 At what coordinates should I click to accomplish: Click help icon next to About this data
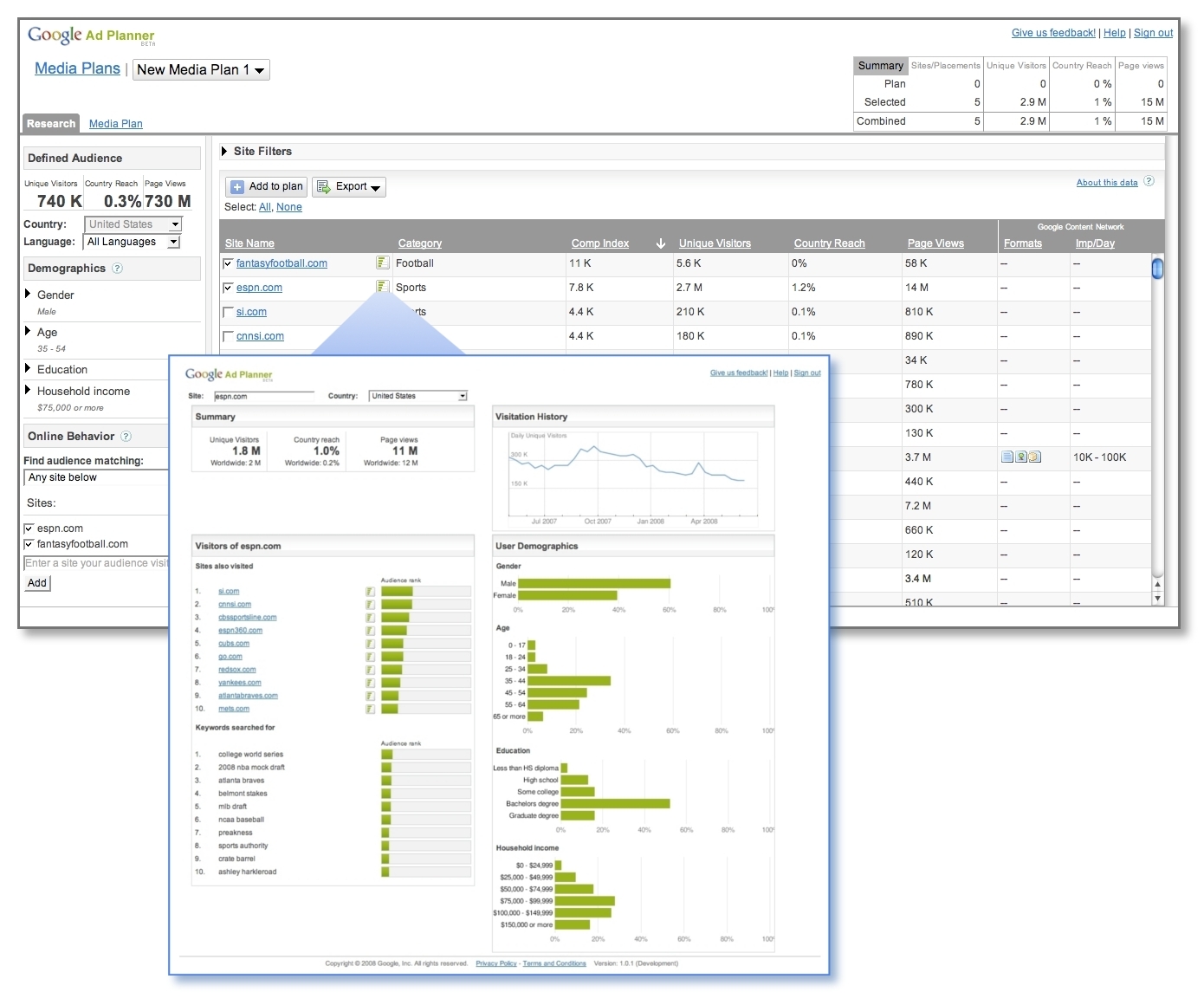[1149, 182]
